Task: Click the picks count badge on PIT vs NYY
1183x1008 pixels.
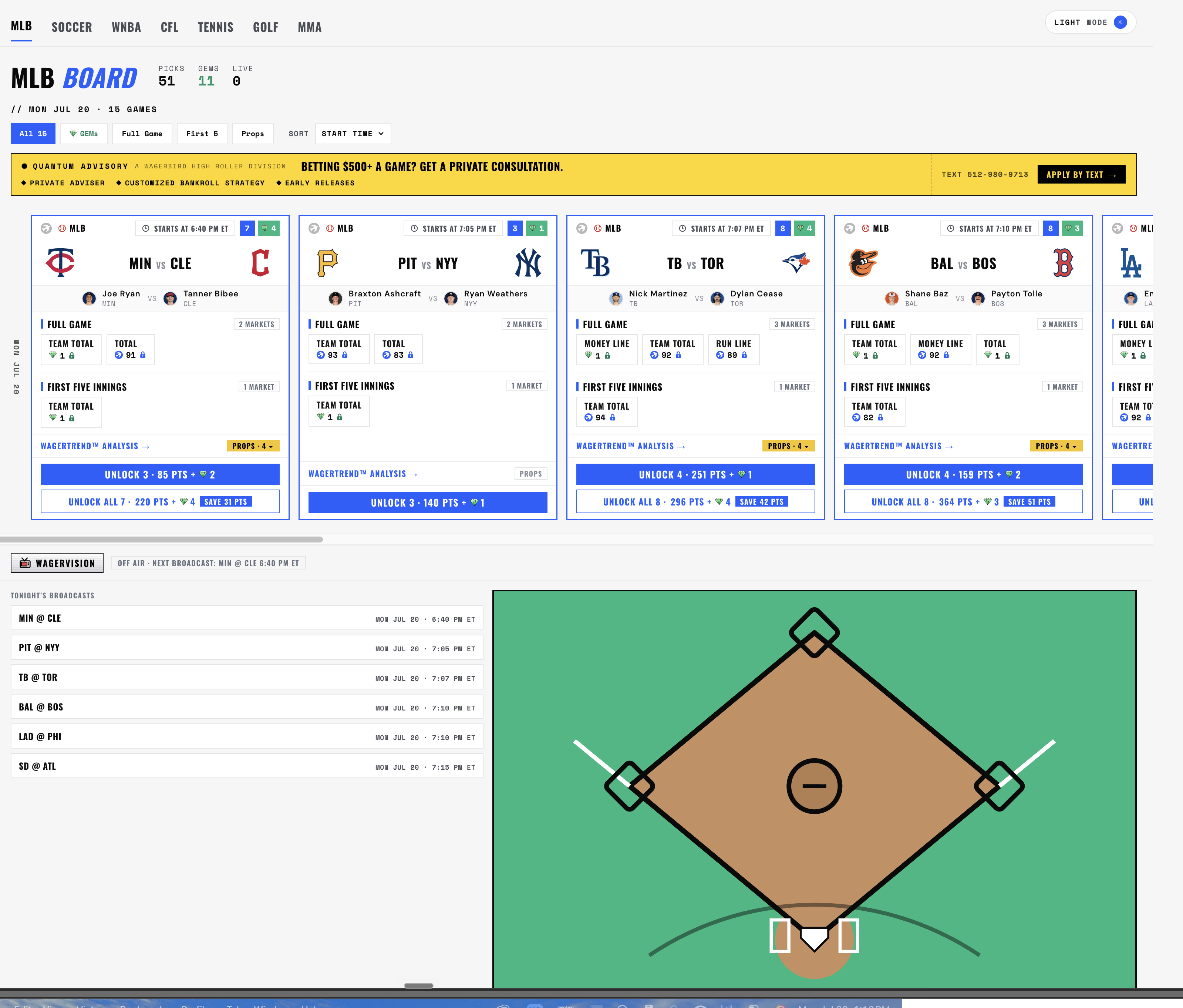Action: (x=515, y=228)
